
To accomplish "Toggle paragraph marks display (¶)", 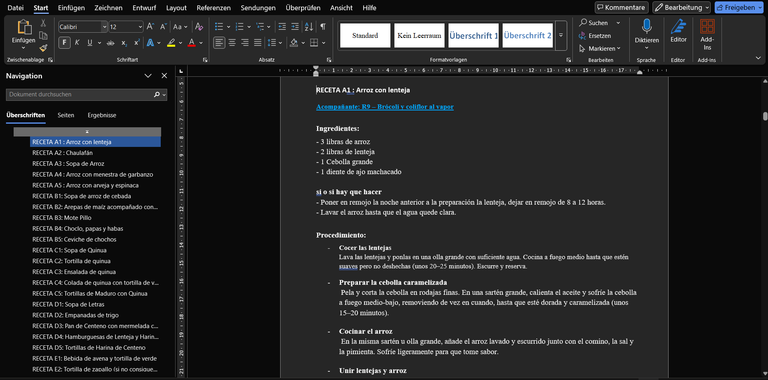I will click(323, 26).
